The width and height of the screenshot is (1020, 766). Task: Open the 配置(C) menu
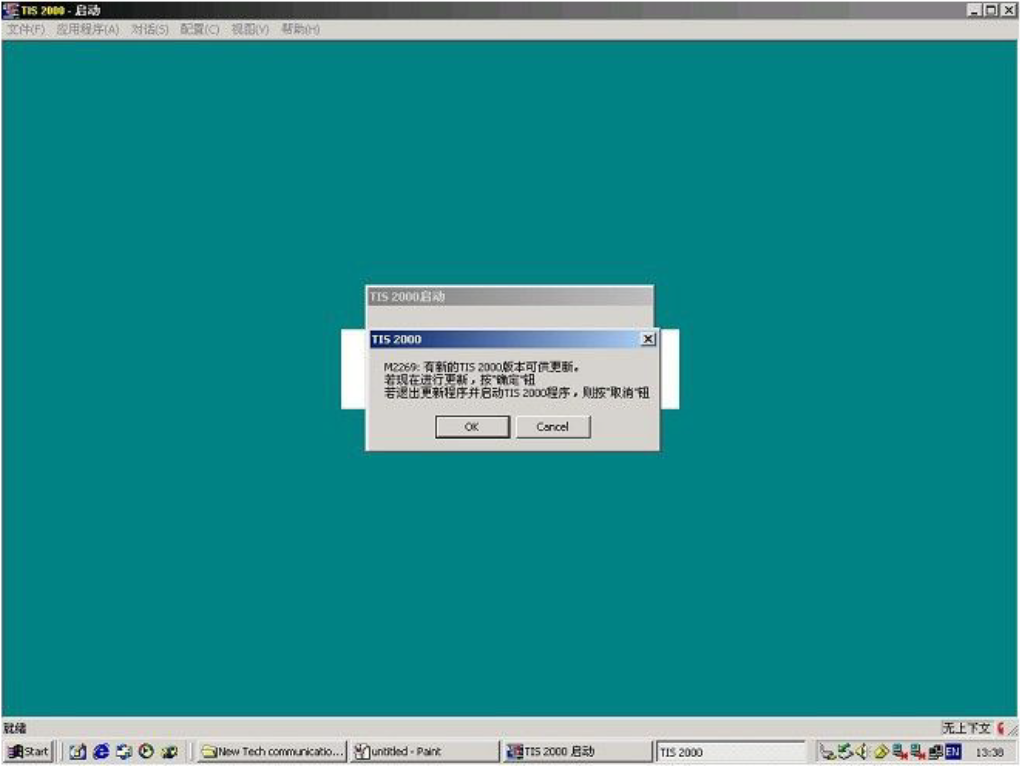[x=200, y=29]
